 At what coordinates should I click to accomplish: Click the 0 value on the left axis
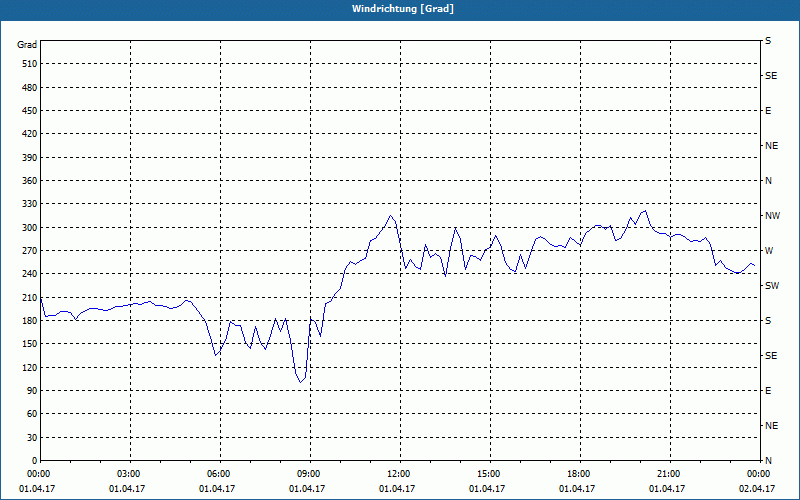(35, 461)
